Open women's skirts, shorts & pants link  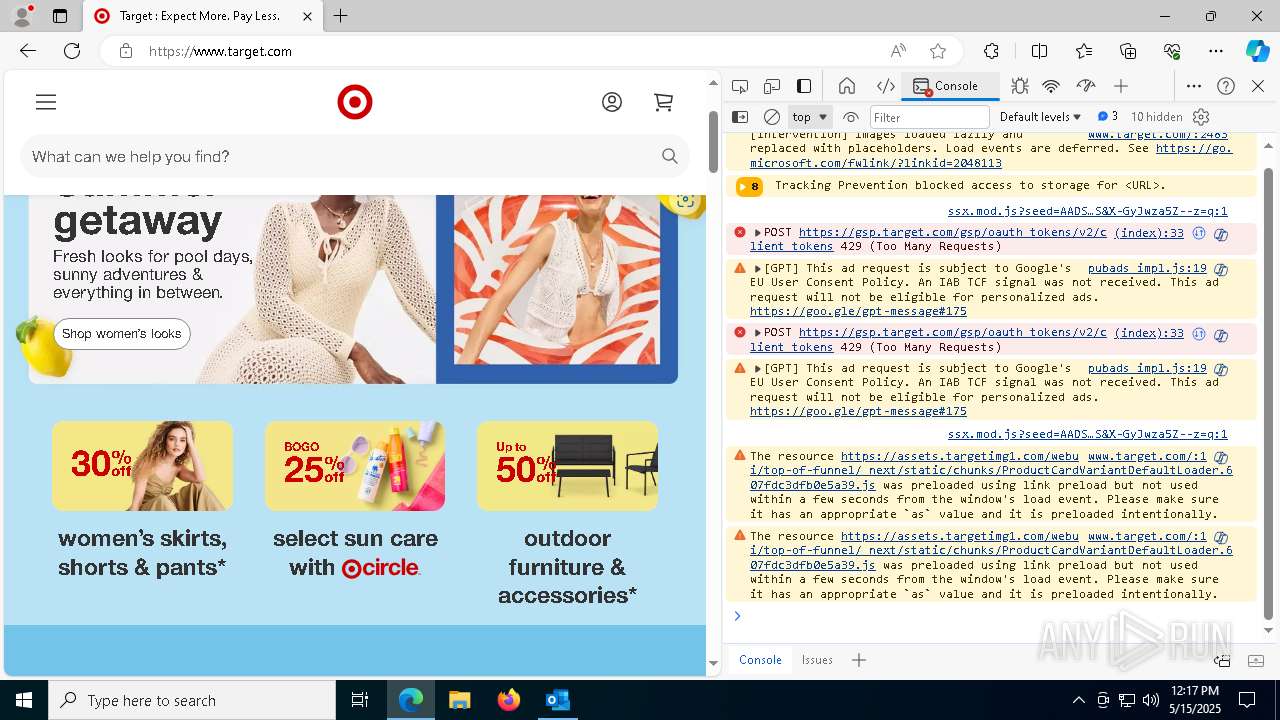click(142, 553)
